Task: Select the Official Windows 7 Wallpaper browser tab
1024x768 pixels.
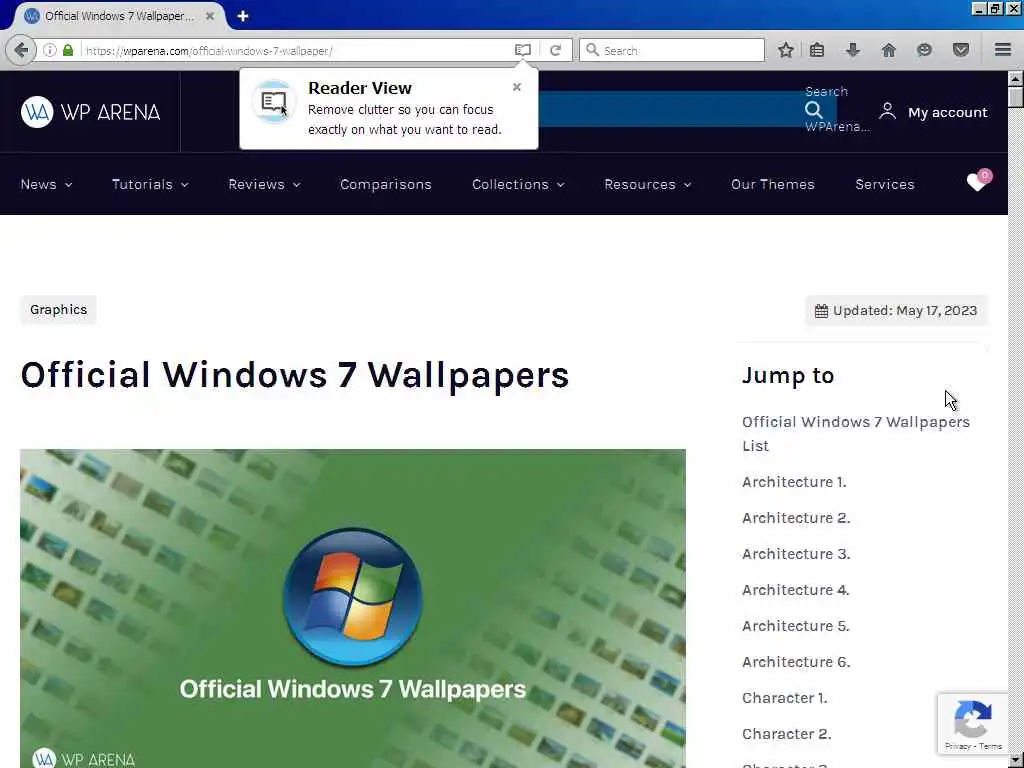Action: (119, 16)
